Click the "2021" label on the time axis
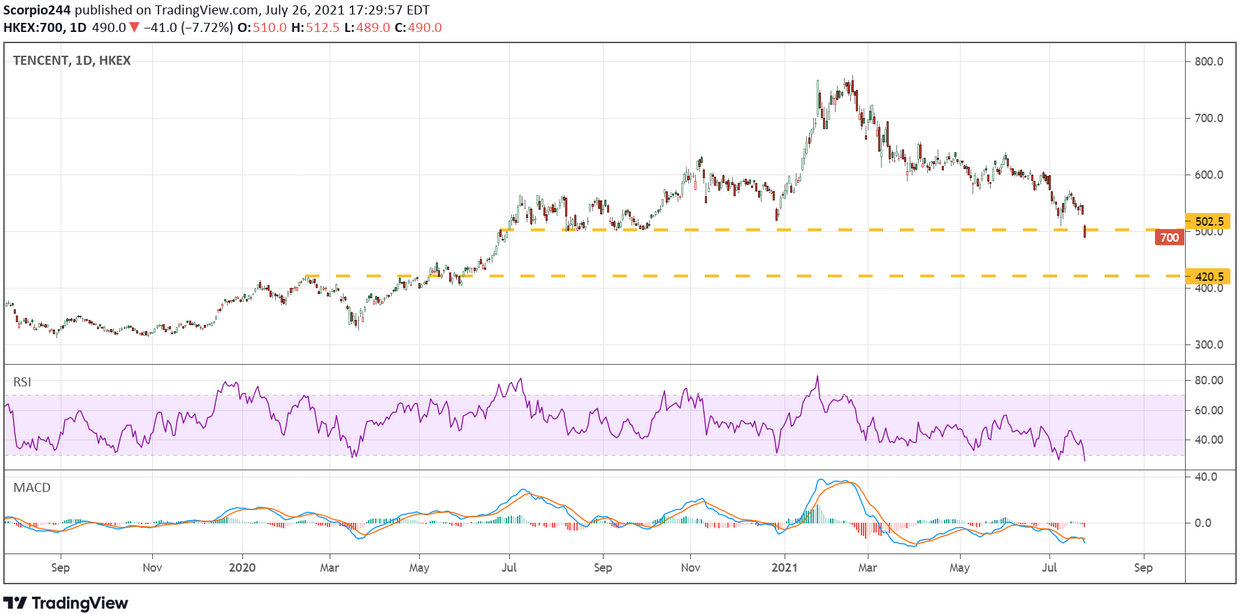1241x614 pixels. pyautogui.click(x=784, y=567)
